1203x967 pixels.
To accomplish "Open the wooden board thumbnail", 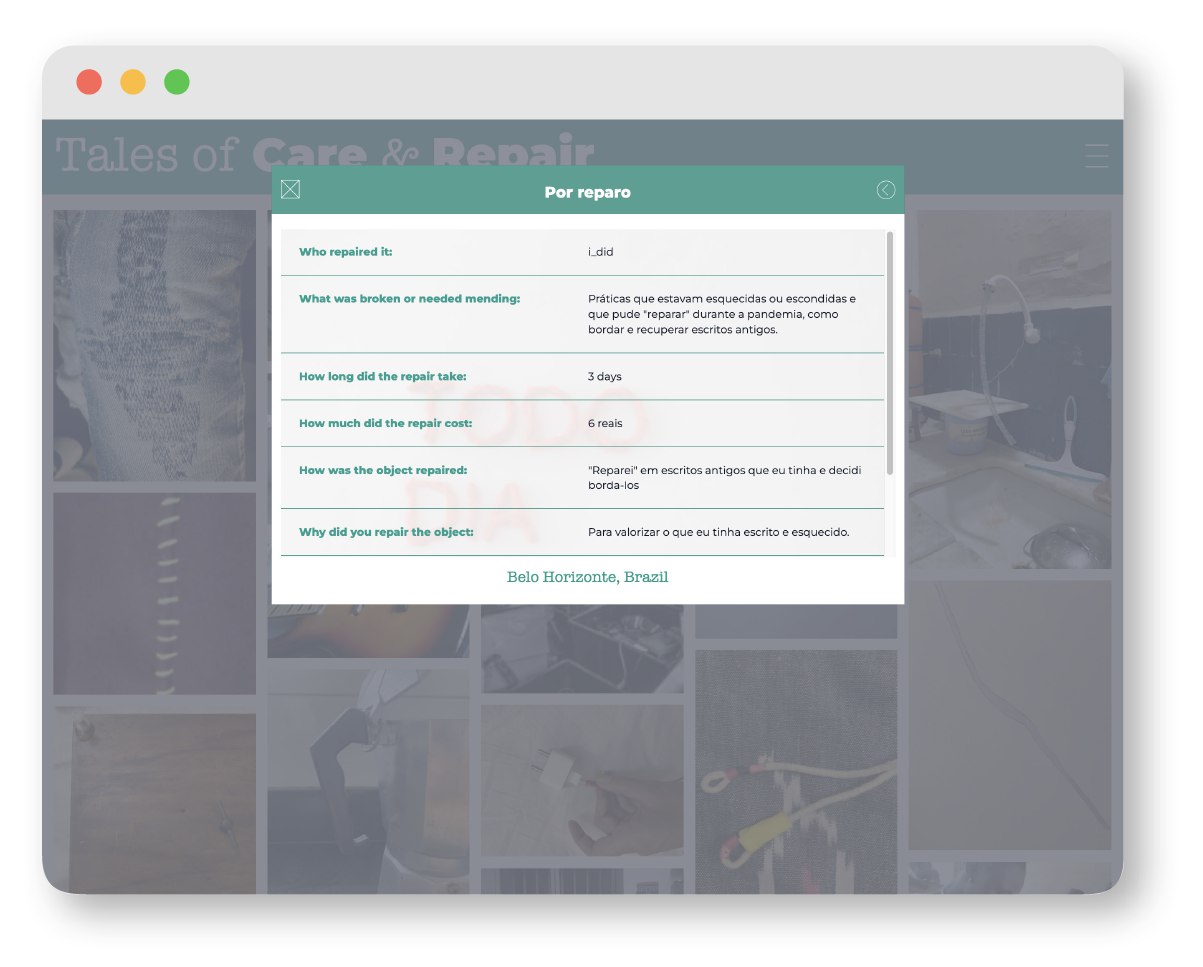I will pos(154,803).
